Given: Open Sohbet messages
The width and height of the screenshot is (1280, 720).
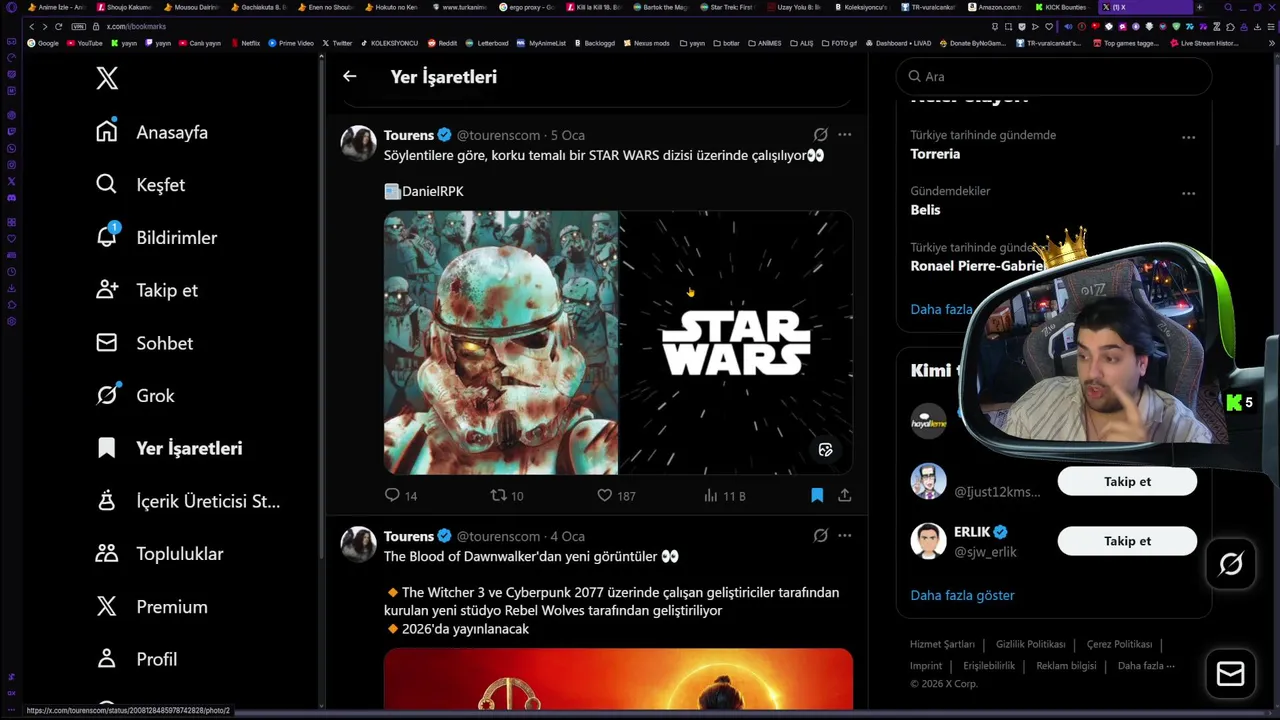Looking at the screenshot, I should point(144,343).
